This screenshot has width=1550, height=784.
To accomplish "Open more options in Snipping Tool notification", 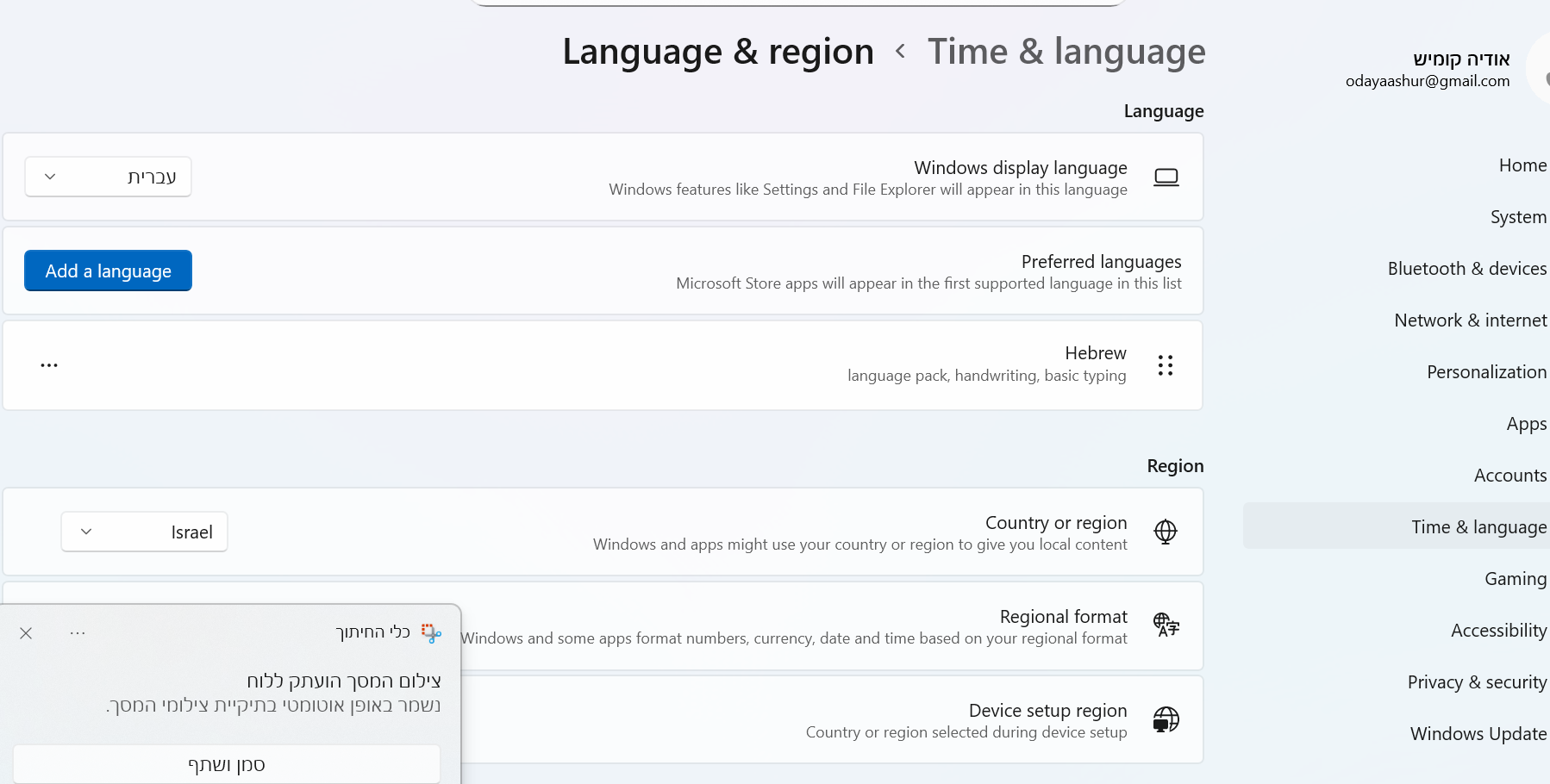I will (78, 633).
